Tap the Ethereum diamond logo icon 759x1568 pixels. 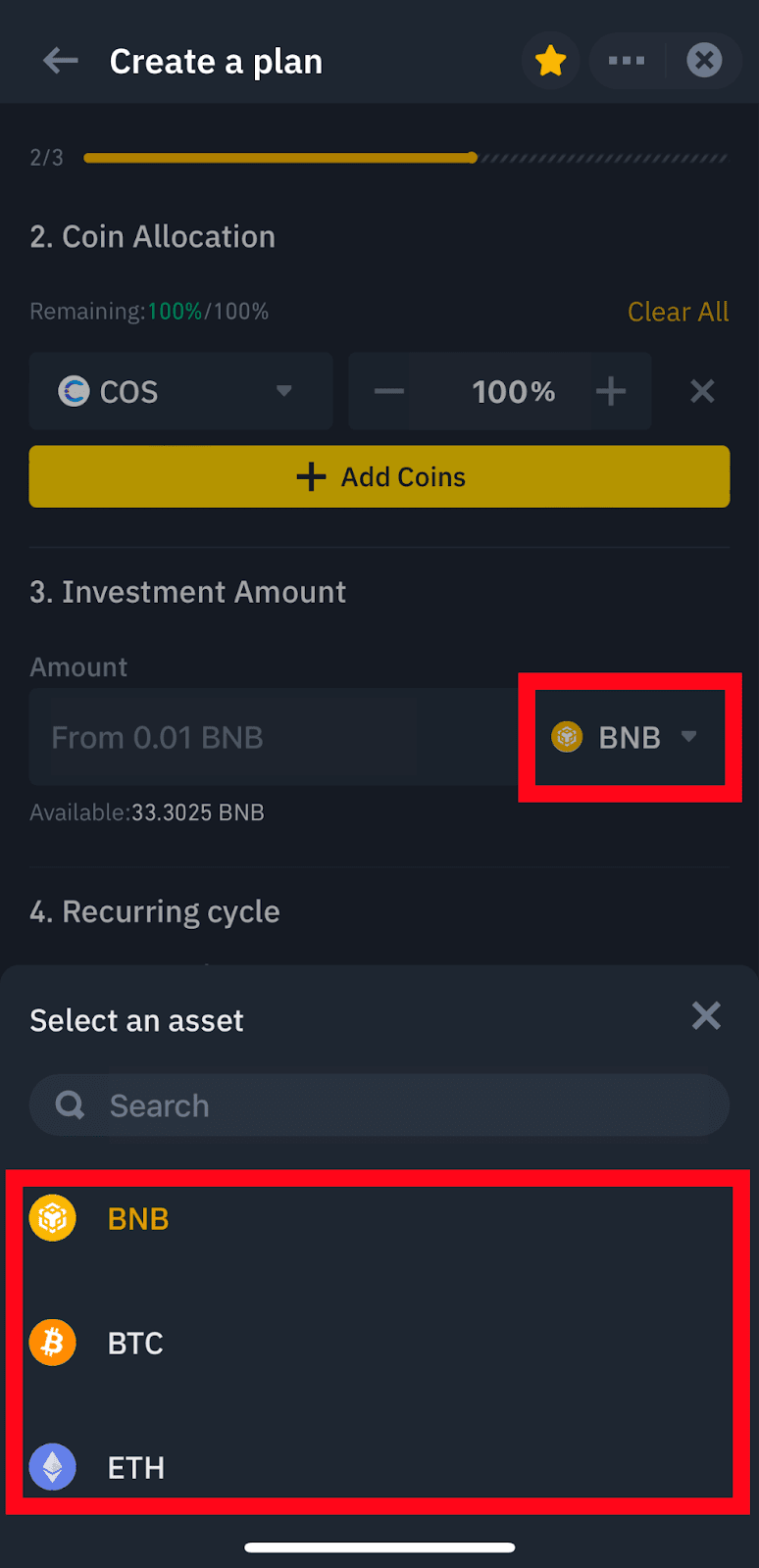[x=53, y=1467]
